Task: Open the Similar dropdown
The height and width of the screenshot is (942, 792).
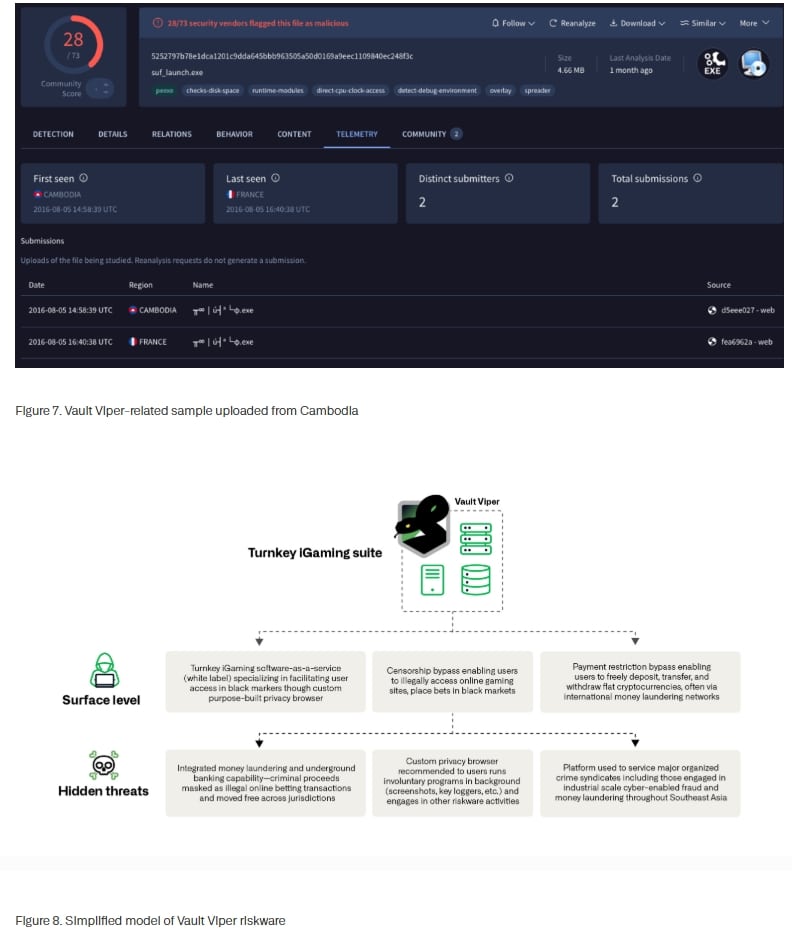Action: [x=702, y=23]
